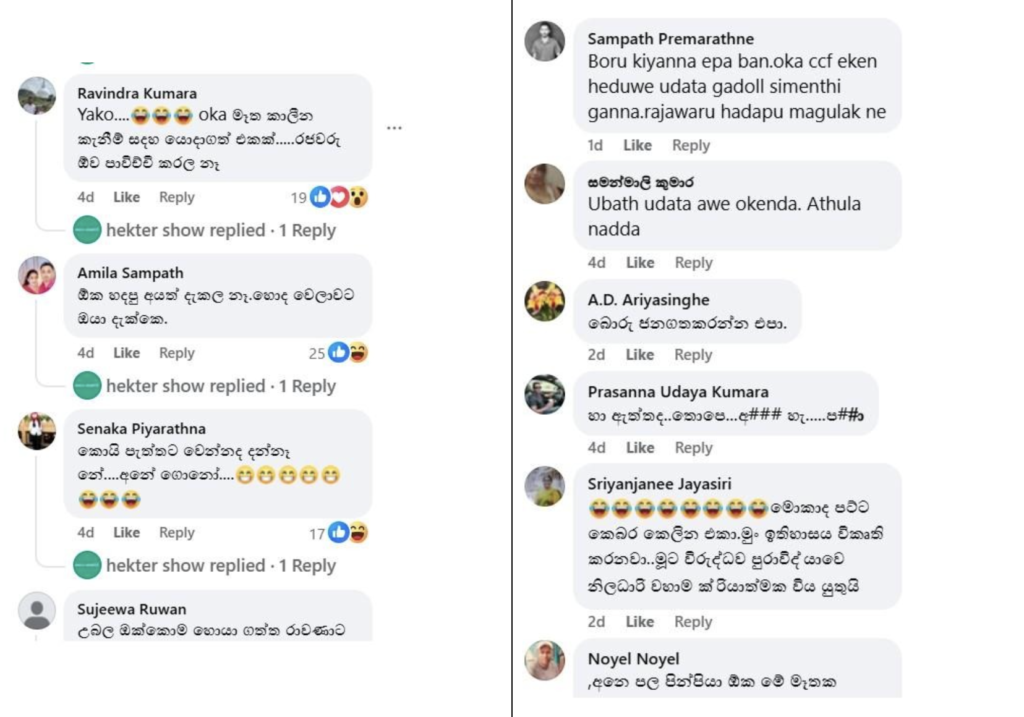Expand hekter's reply under Ravindra's comment
1024x717 pixels.
[220, 230]
